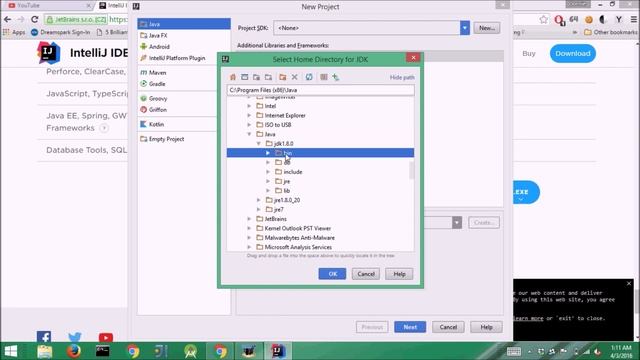Expand the include folder arrow
This screenshot has height=360, width=640.
pos(268,172)
